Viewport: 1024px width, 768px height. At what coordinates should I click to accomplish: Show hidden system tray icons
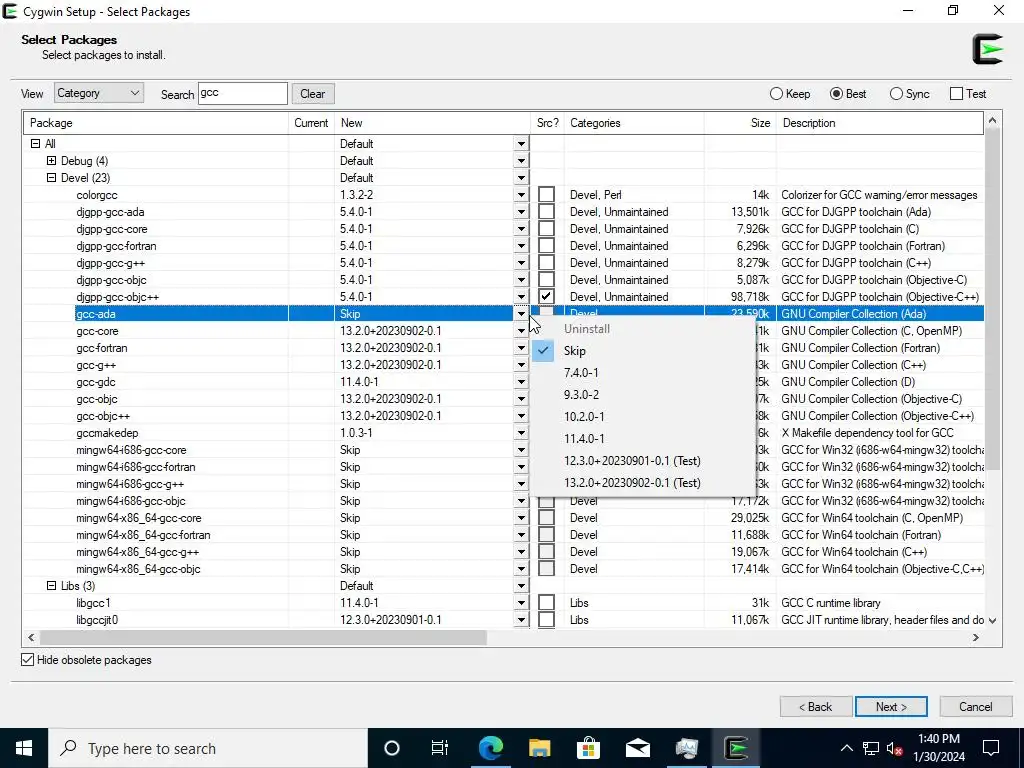click(846, 748)
